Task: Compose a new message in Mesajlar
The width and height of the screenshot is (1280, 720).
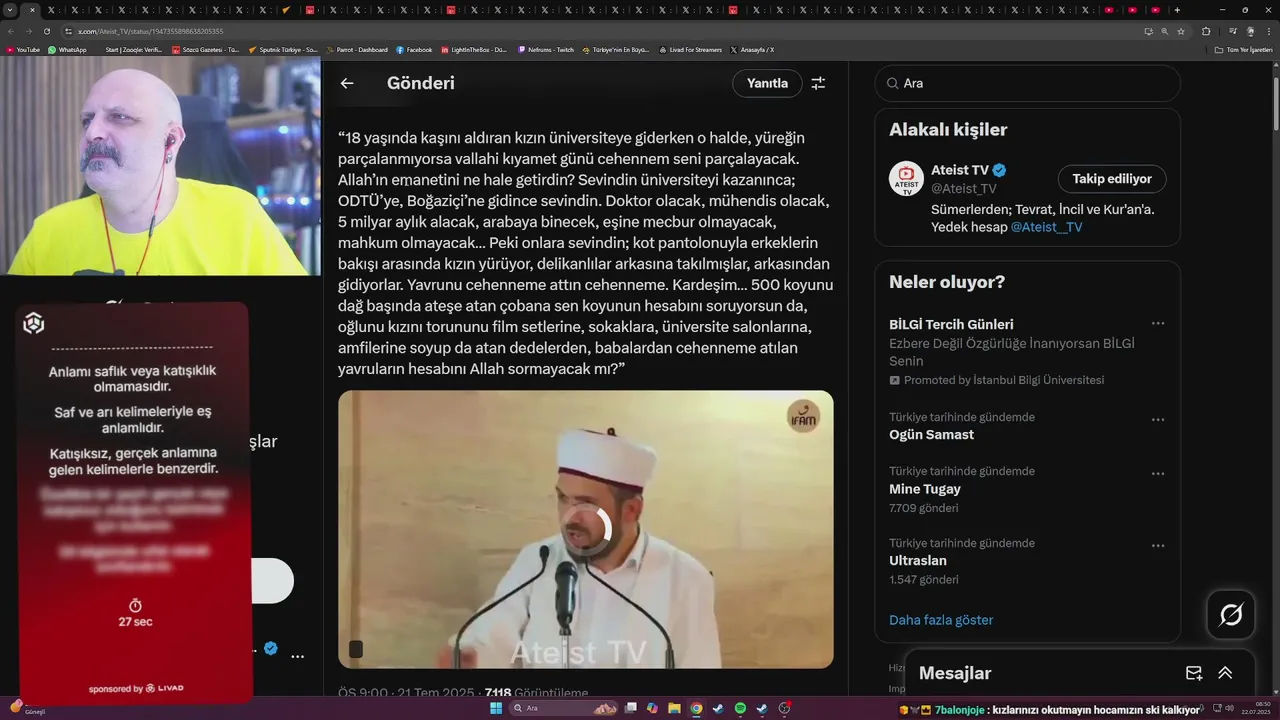Action: pyautogui.click(x=1194, y=673)
